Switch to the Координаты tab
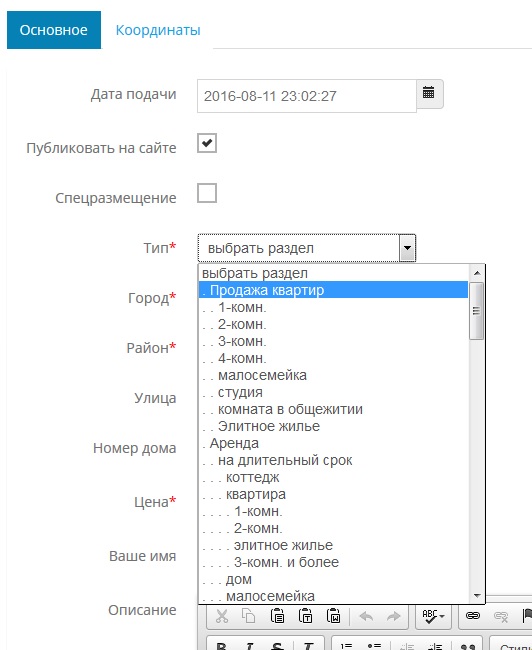The image size is (532, 650). pos(158,30)
